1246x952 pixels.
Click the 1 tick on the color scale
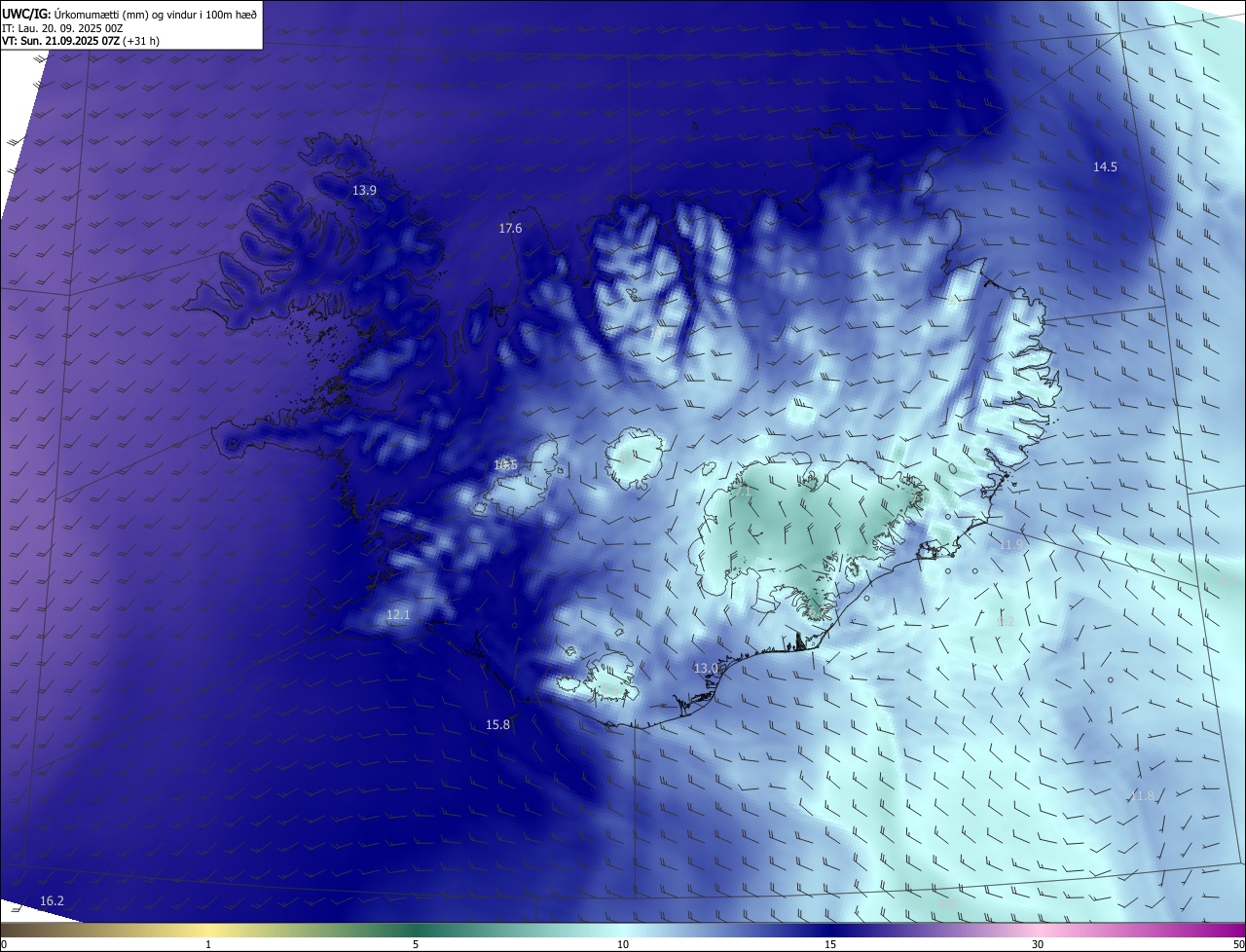(x=208, y=945)
